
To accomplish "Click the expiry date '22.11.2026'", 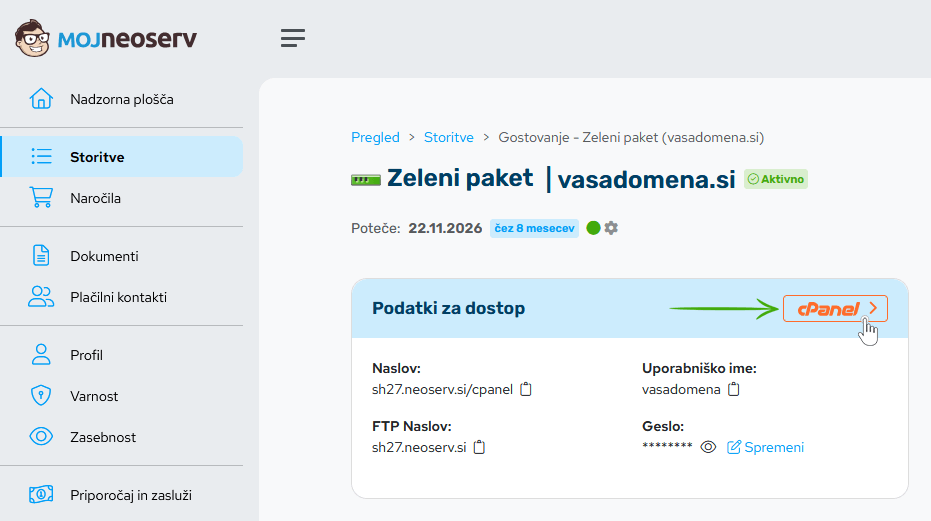I will [x=445, y=228].
